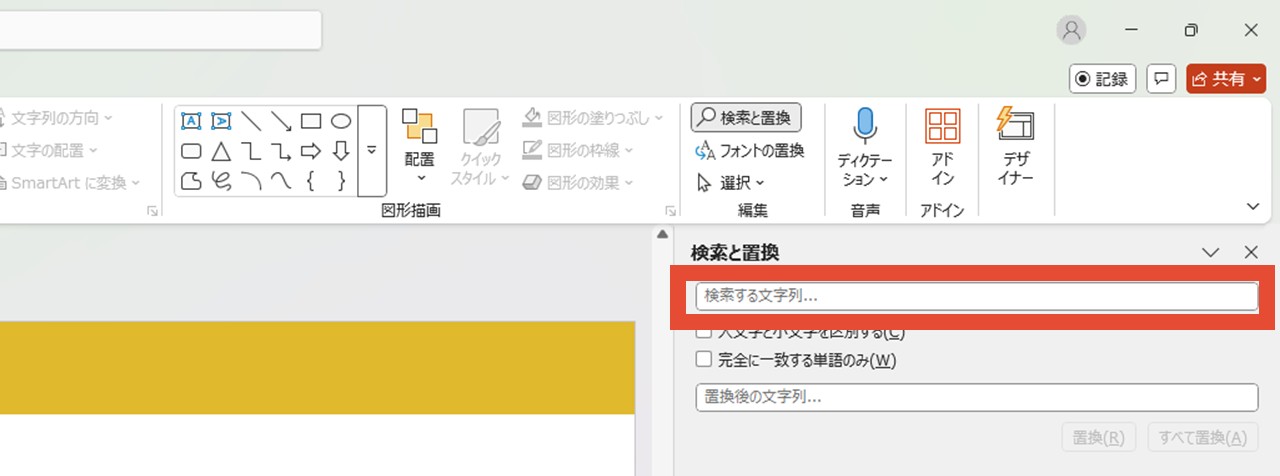Expand the shapes gallery More arrow

click(371, 151)
